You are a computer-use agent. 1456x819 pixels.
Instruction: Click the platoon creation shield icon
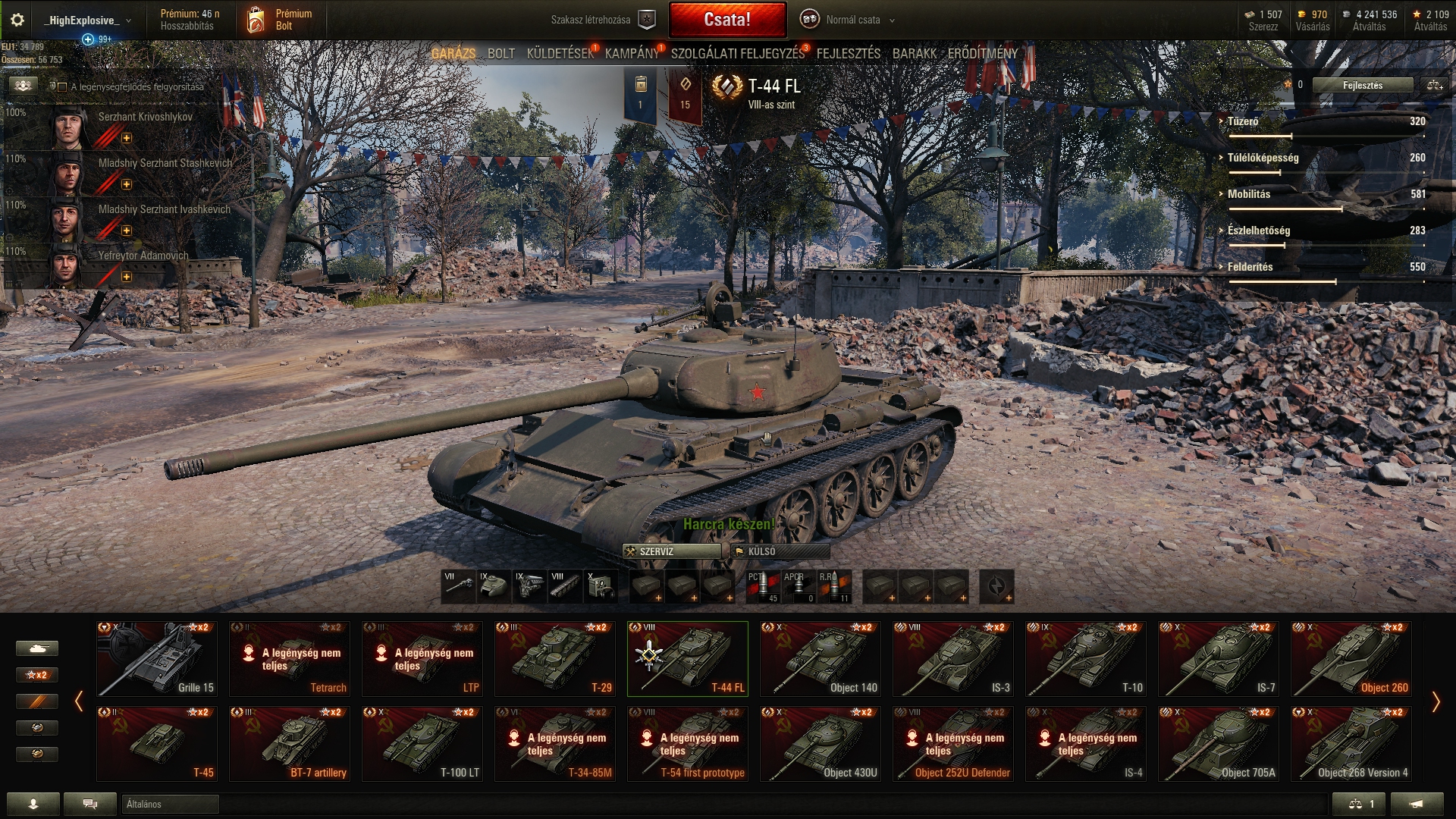(x=646, y=20)
